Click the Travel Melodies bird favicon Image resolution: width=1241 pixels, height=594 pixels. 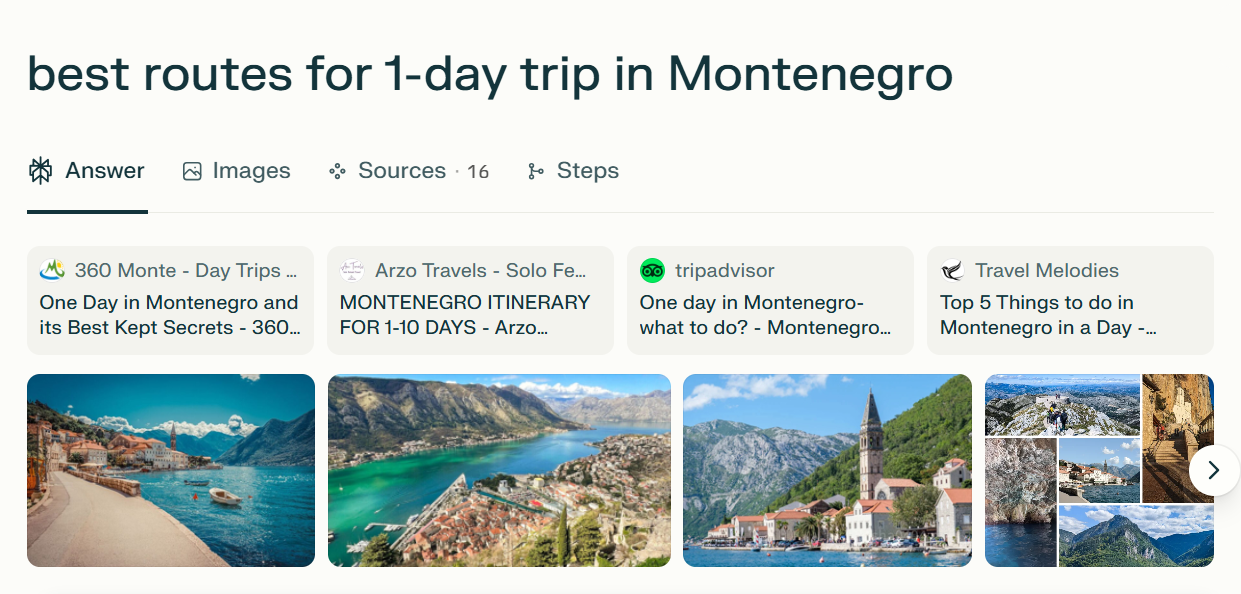click(x=952, y=270)
